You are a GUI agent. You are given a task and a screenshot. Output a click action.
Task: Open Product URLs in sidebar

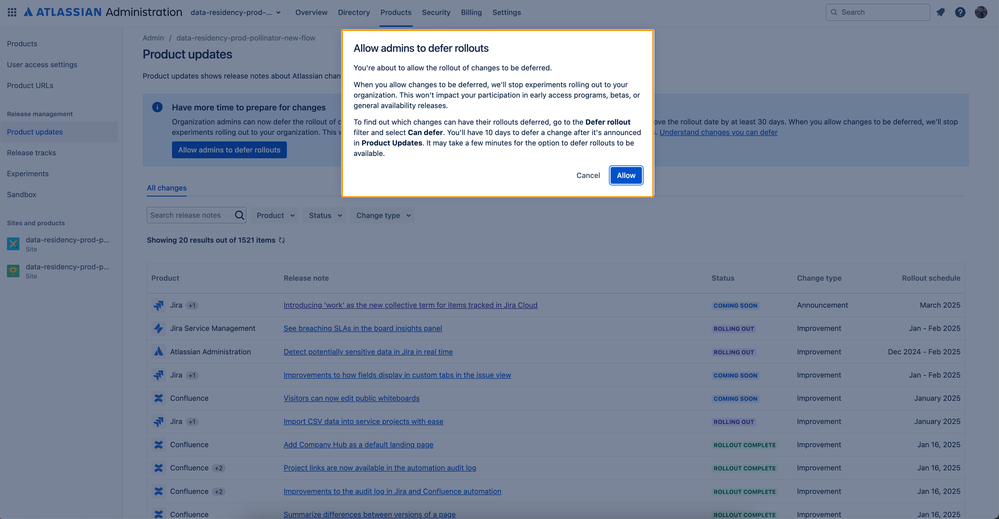pos(30,85)
